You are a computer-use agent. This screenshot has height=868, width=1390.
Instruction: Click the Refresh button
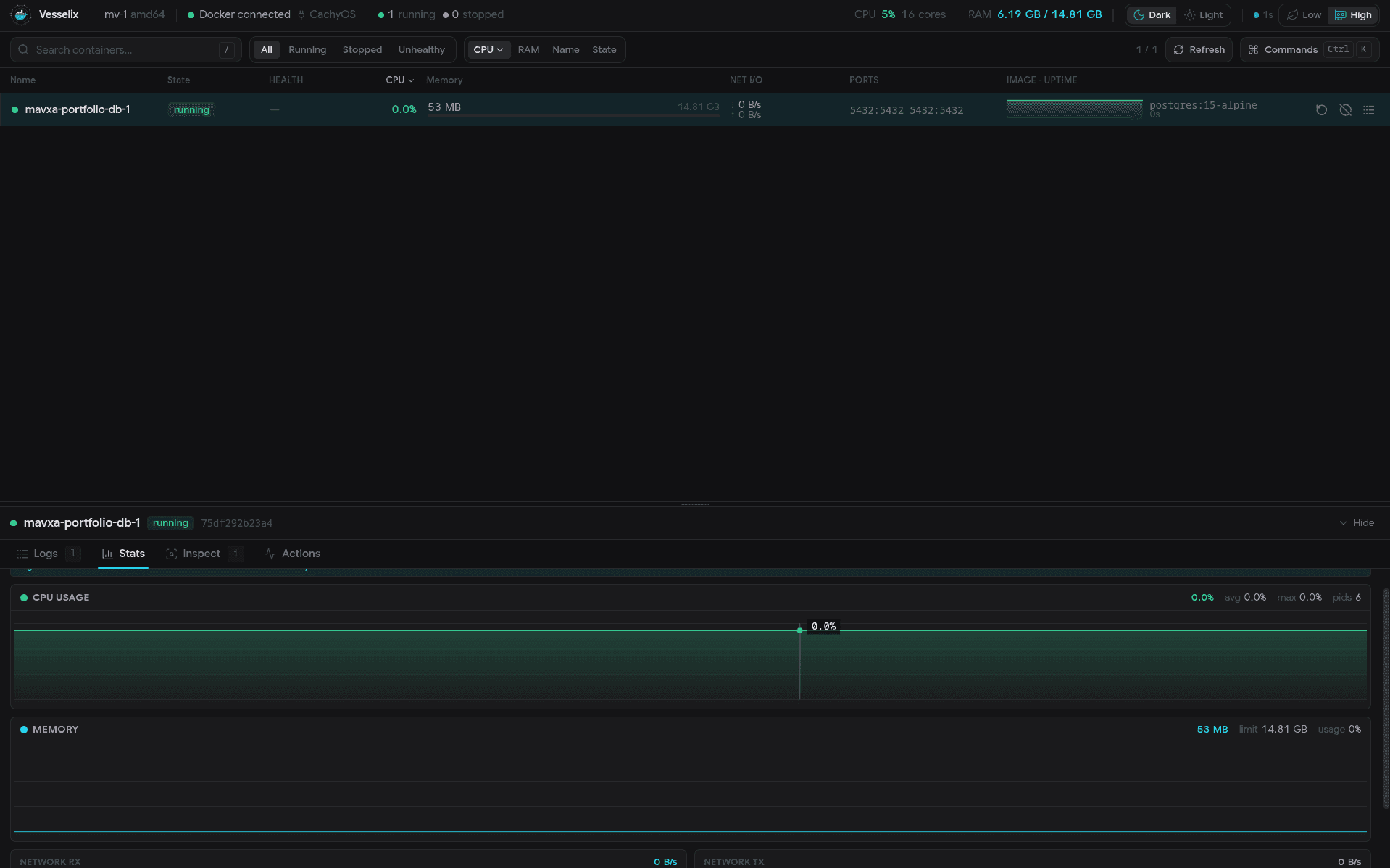pos(1199,50)
